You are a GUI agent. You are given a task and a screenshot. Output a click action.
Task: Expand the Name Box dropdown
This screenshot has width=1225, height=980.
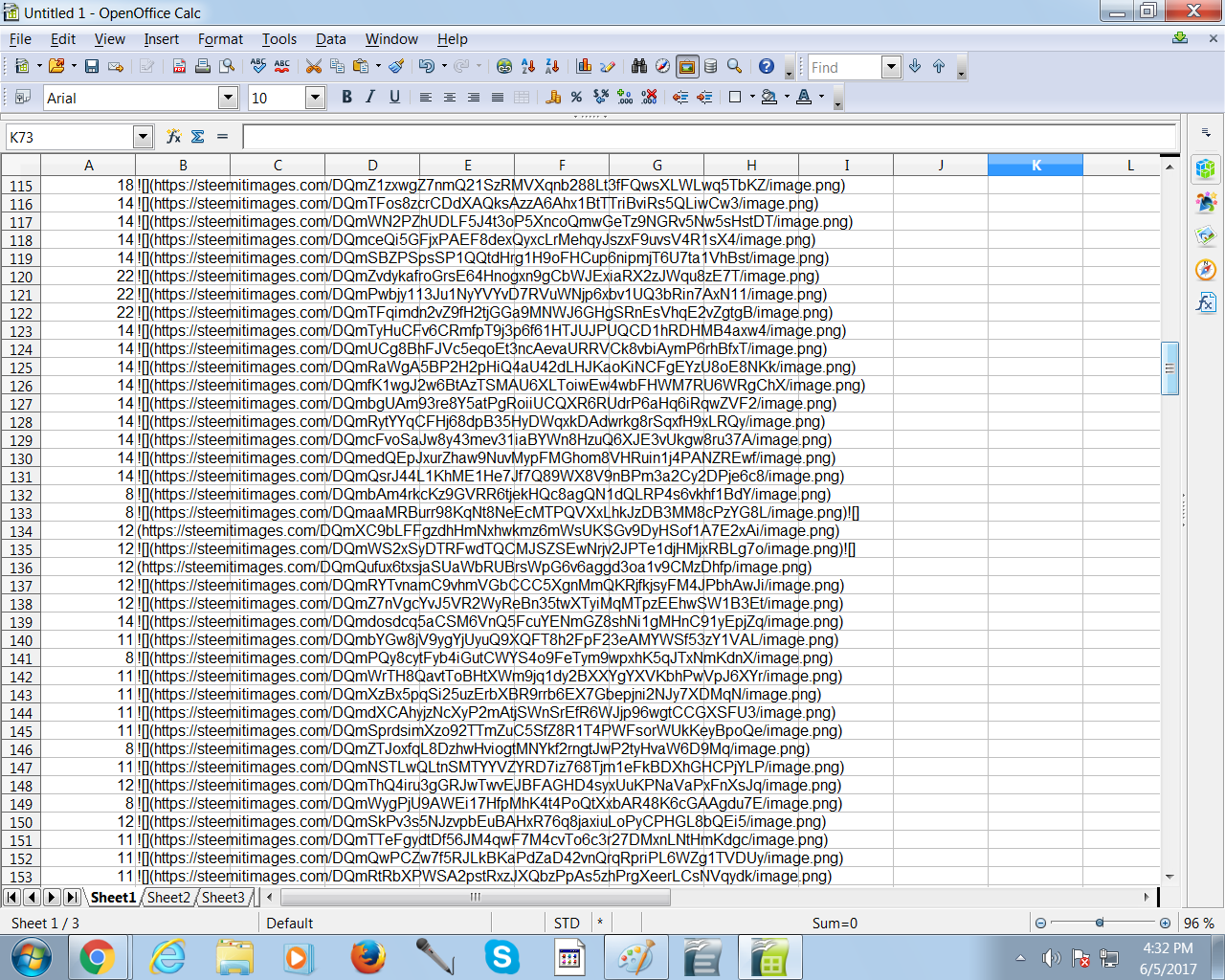coord(143,137)
